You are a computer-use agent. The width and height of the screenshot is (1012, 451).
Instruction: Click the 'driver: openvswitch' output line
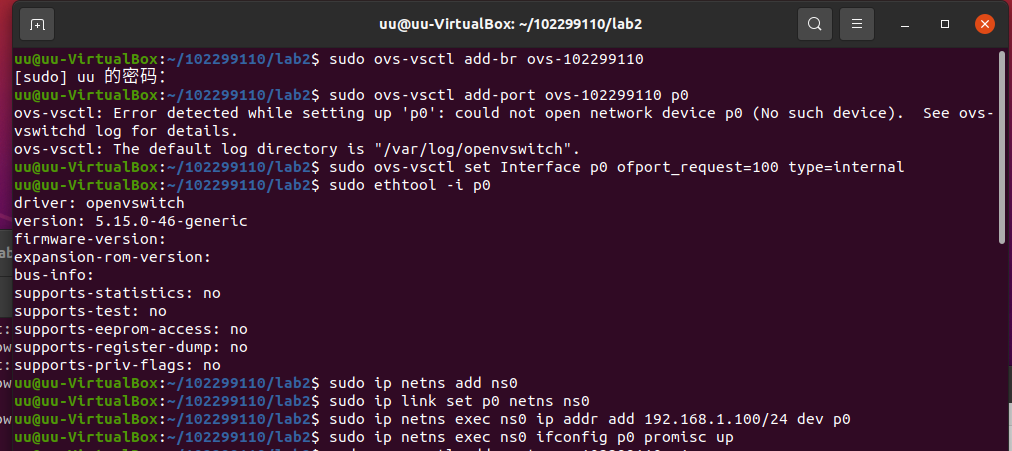(99, 204)
